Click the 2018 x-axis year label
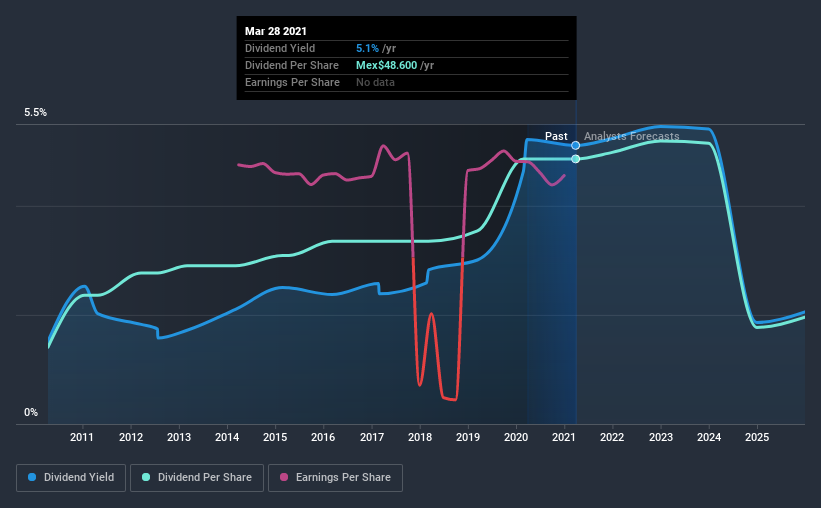Image resolution: width=821 pixels, height=508 pixels. click(420, 437)
